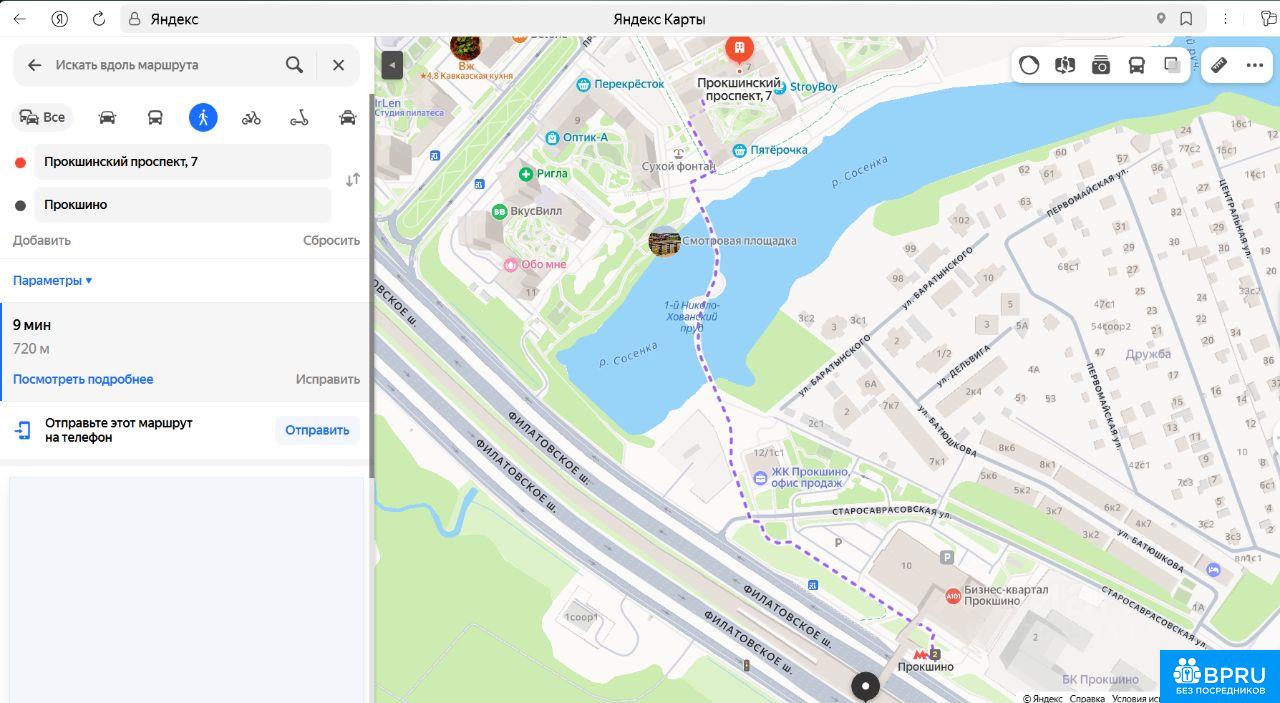Image resolution: width=1280 pixels, height=703 pixels.
Task: Click the Яндекс copyright link on the map
Action: [1044, 698]
